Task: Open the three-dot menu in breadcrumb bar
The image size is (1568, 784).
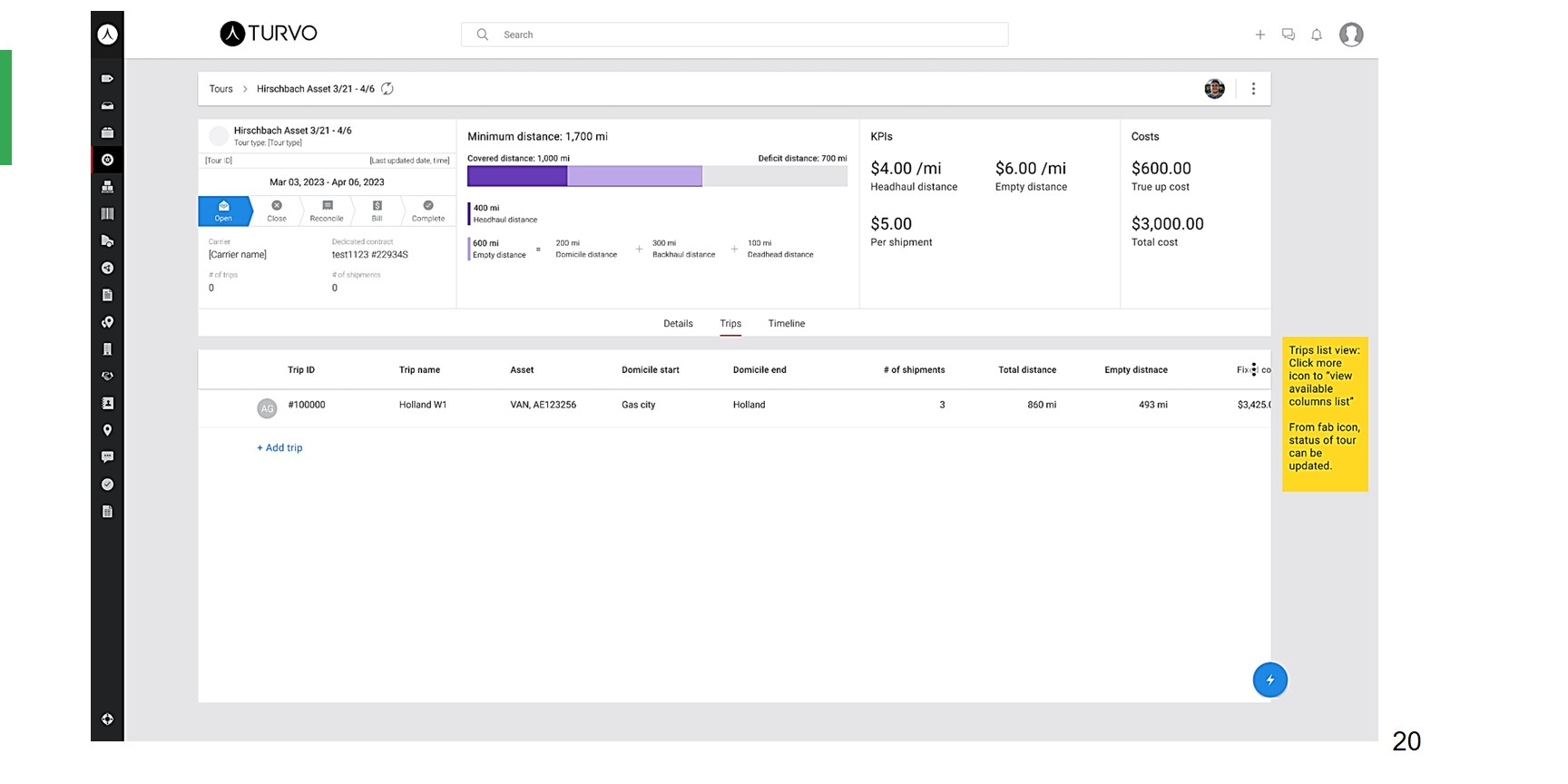Action: [x=1253, y=89]
